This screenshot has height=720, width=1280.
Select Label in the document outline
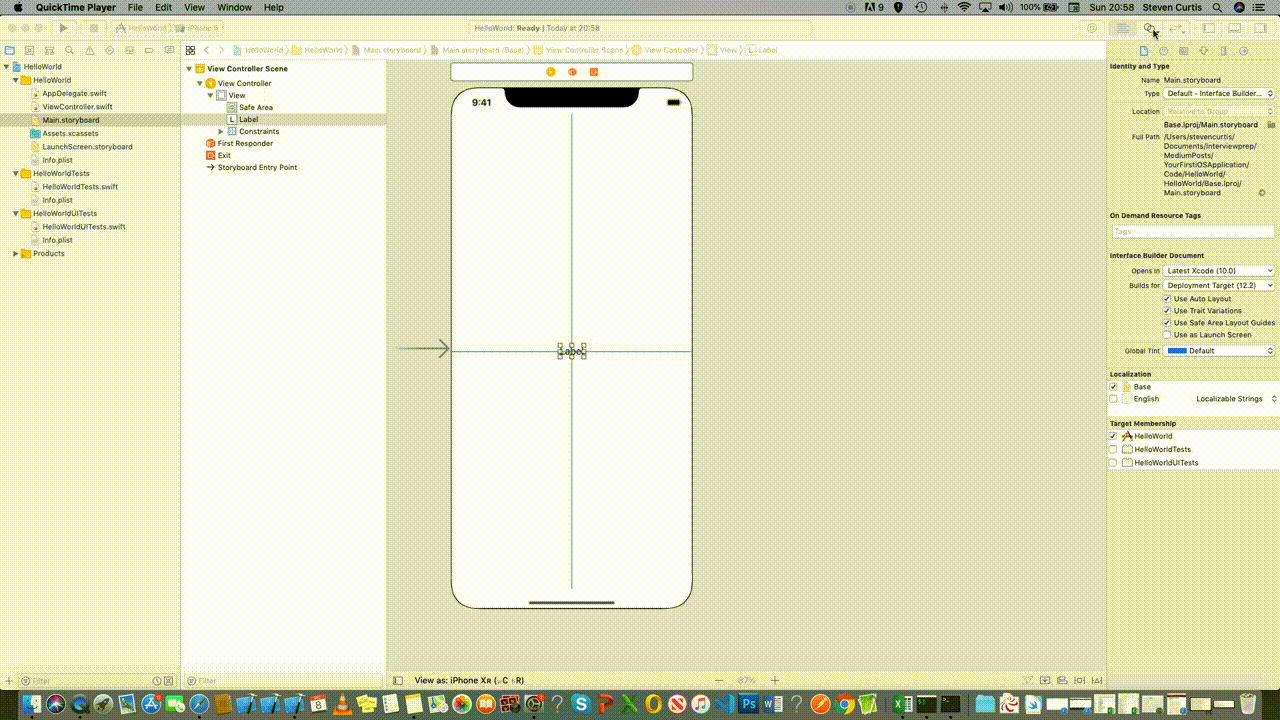[248, 119]
